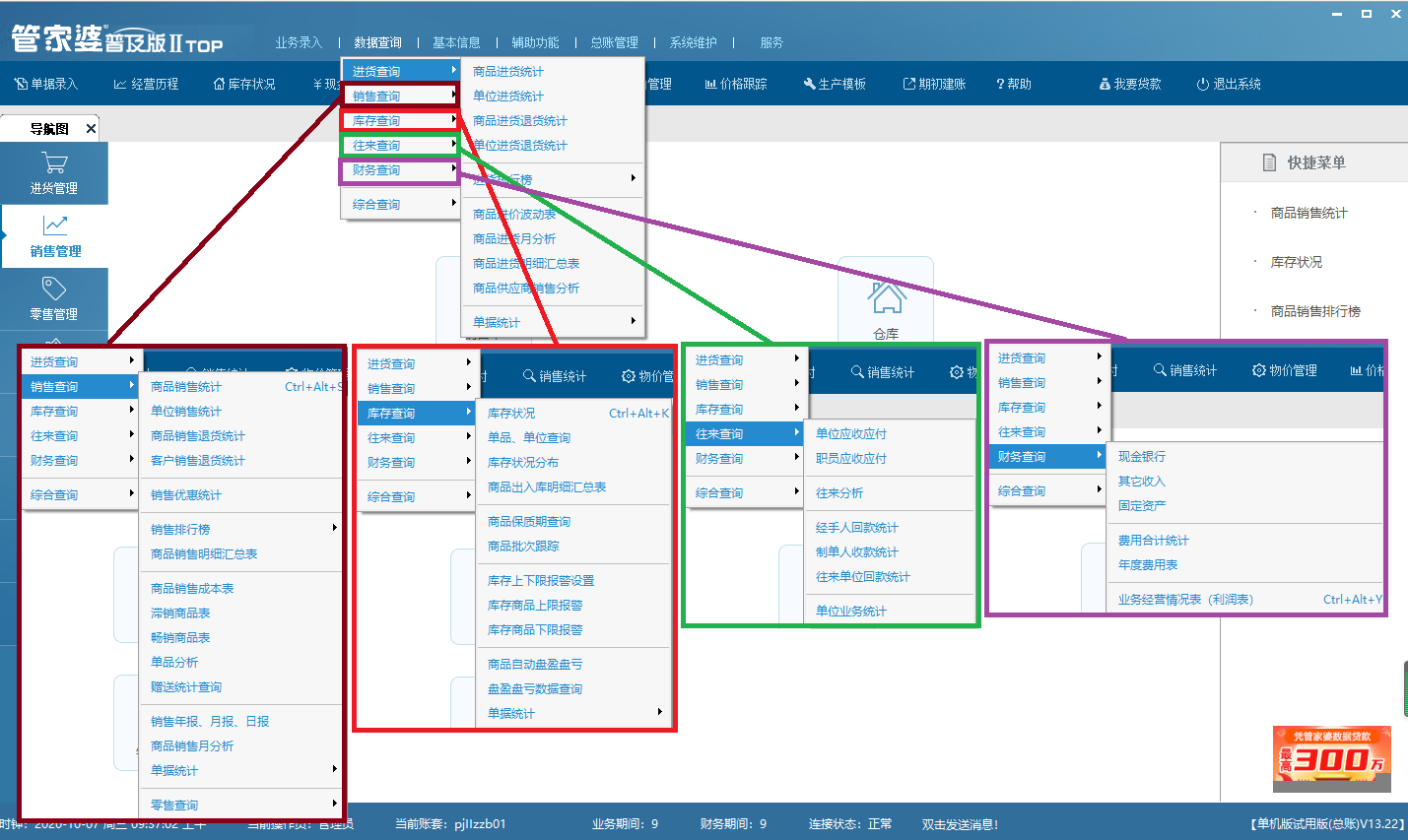Click 连接状态: 正常 in the status bar
The height and width of the screenshot is (840, 1408).
(x=850, y=824)
